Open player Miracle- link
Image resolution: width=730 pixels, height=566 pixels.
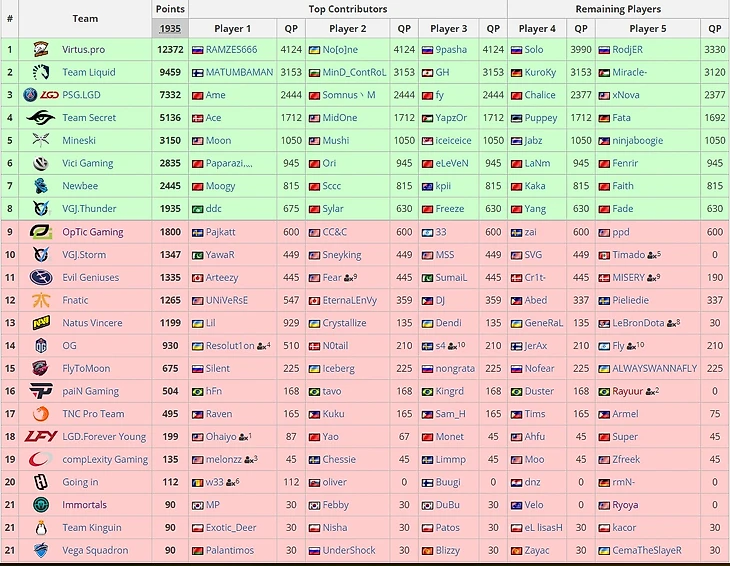(629, 72)
